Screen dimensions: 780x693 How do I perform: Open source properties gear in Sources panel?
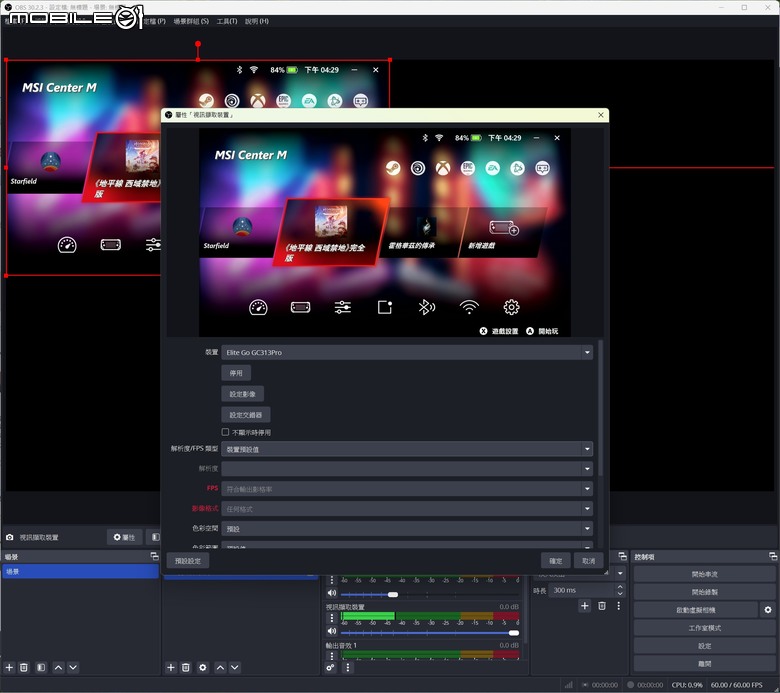[x=203, y=667]
